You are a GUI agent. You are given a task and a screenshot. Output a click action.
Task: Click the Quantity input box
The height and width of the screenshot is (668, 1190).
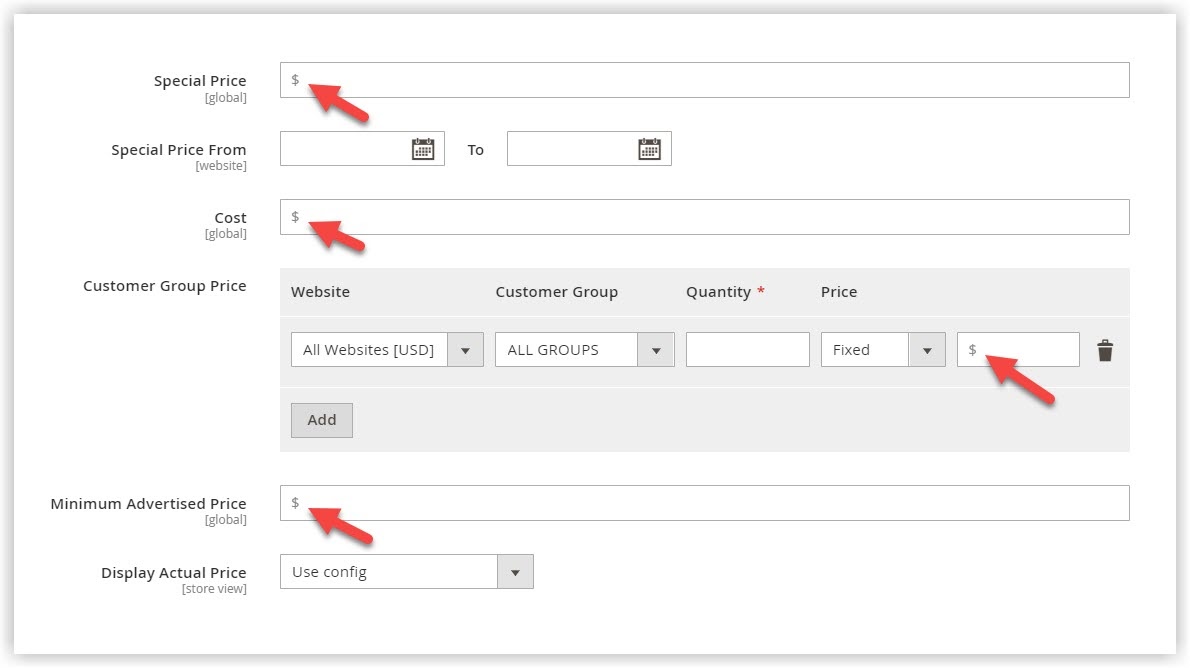(747, 350)
